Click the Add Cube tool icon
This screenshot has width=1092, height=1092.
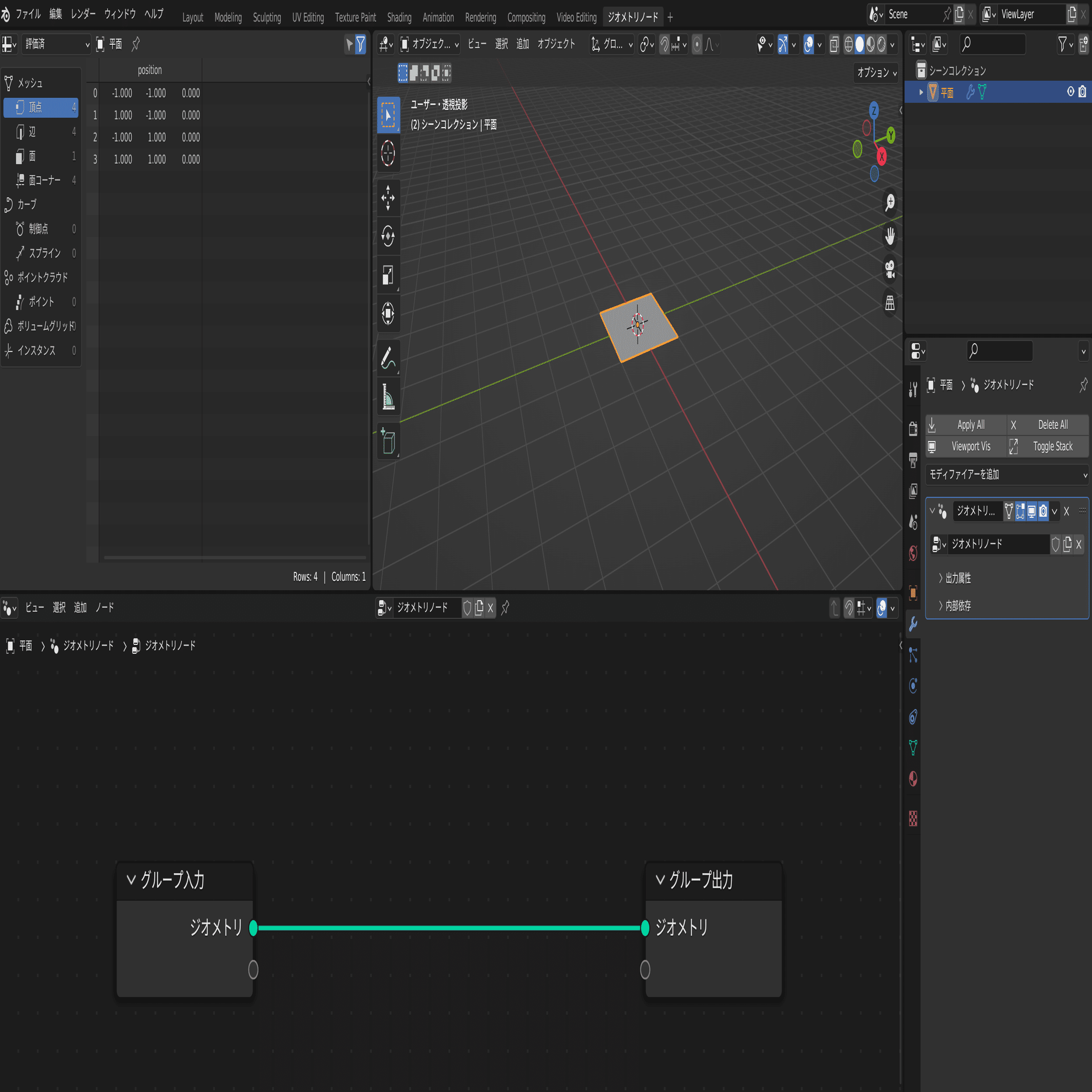point(388,442)
